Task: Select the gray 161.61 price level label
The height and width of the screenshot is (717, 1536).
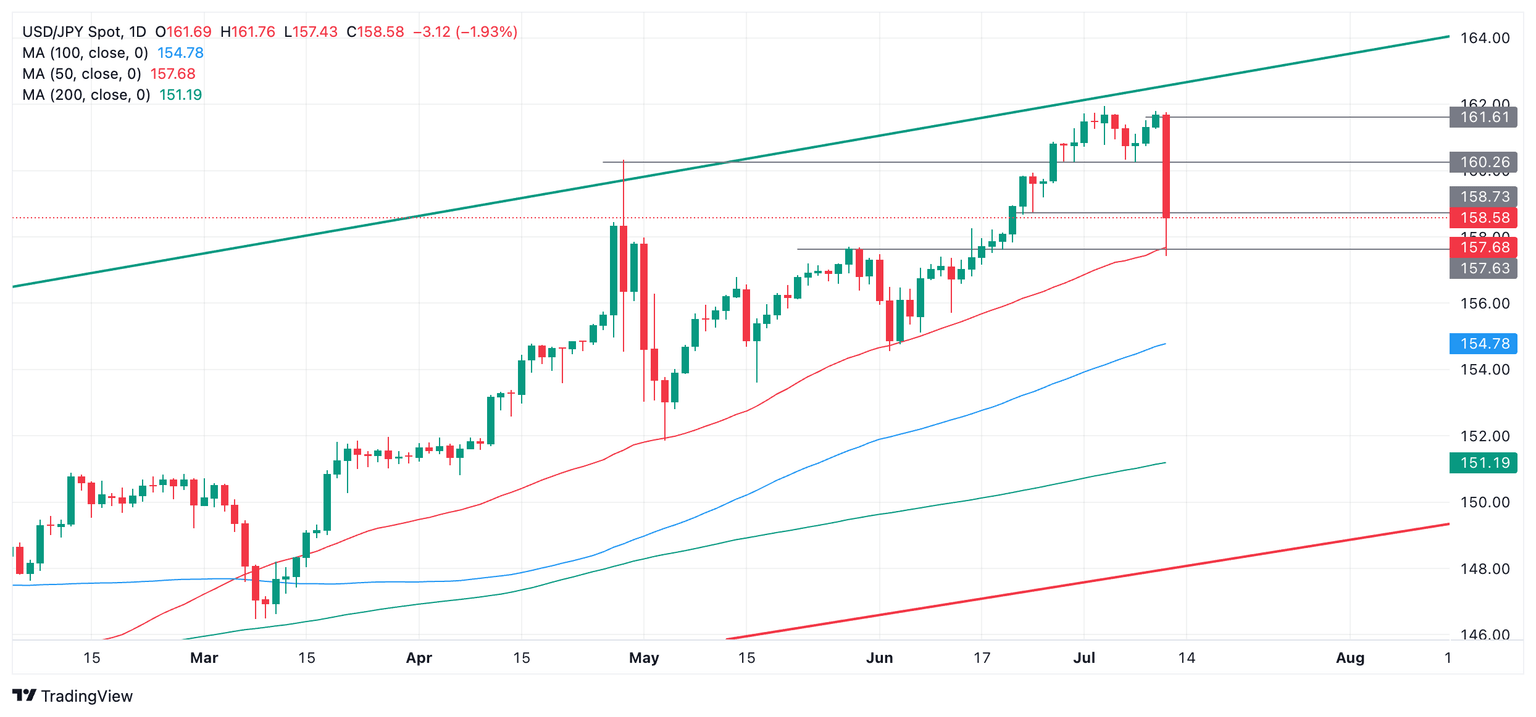Action: tap(1484, 118)
